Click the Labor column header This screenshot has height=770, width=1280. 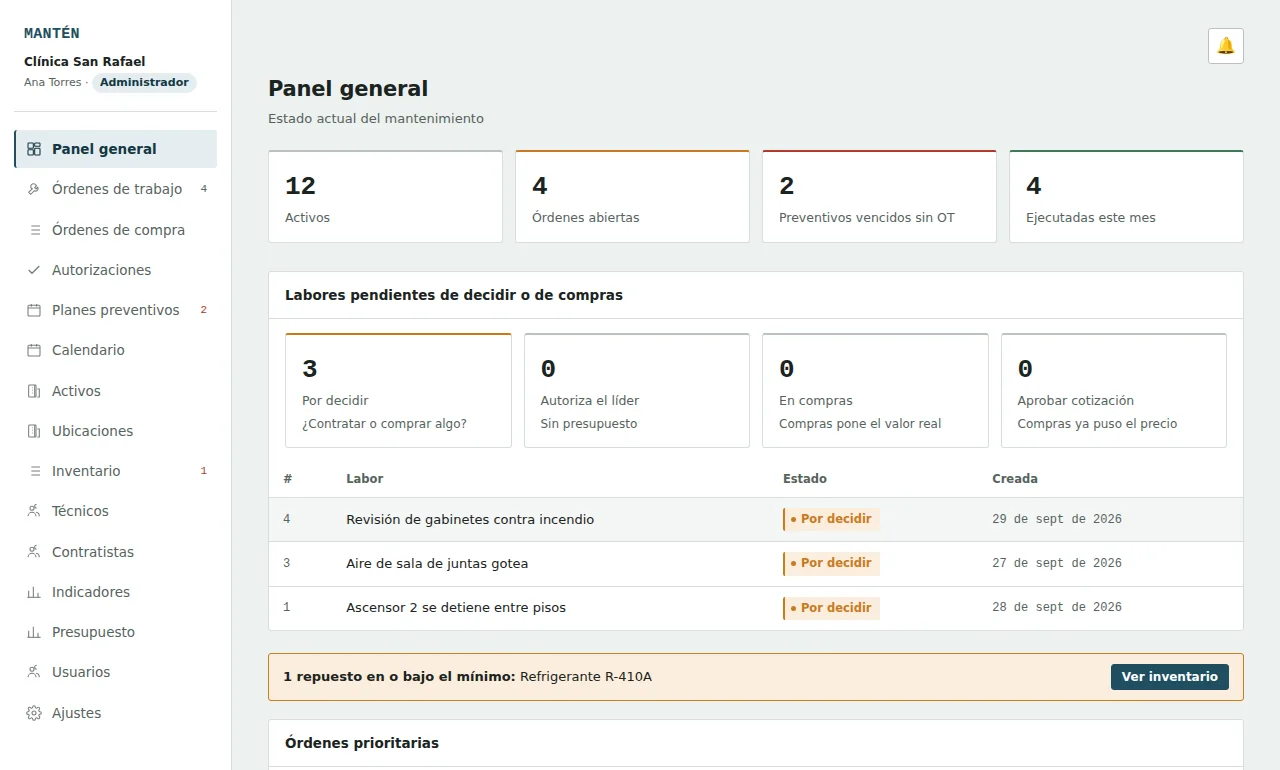[365, 479]
